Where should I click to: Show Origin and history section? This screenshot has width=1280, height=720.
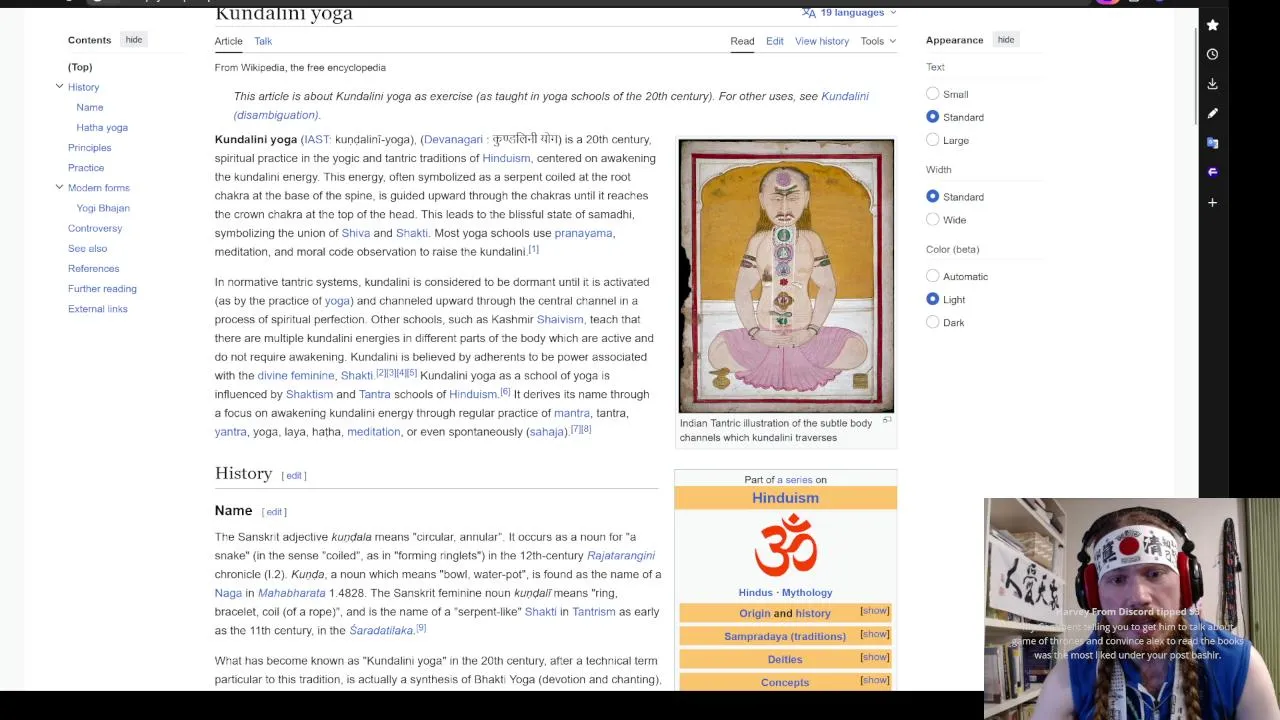(x=874, y=611)
